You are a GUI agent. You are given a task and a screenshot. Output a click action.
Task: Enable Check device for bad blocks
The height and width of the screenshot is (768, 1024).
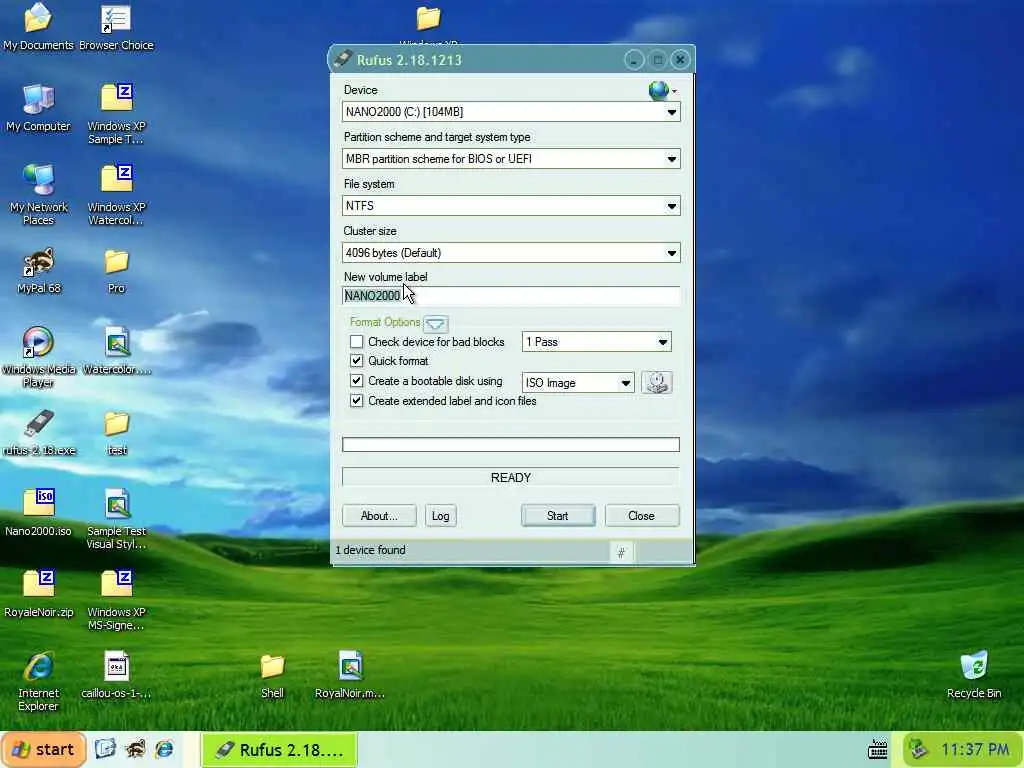[357, 342]
